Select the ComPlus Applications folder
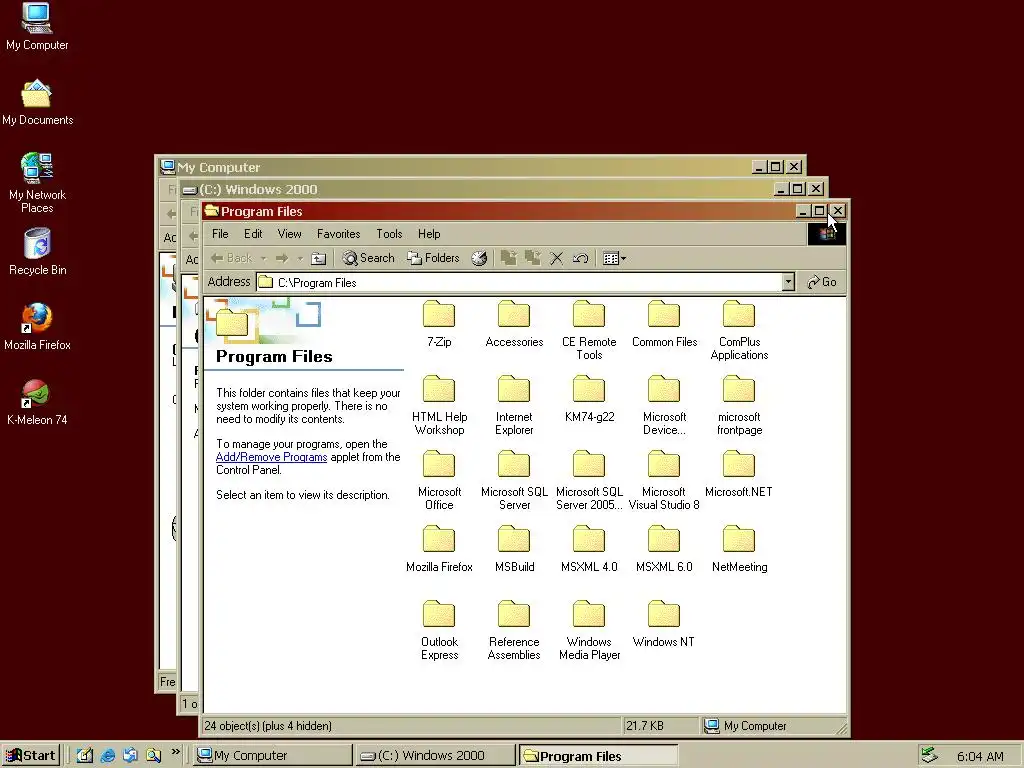This screenshot has width=1024, height=768. [739, 330]
